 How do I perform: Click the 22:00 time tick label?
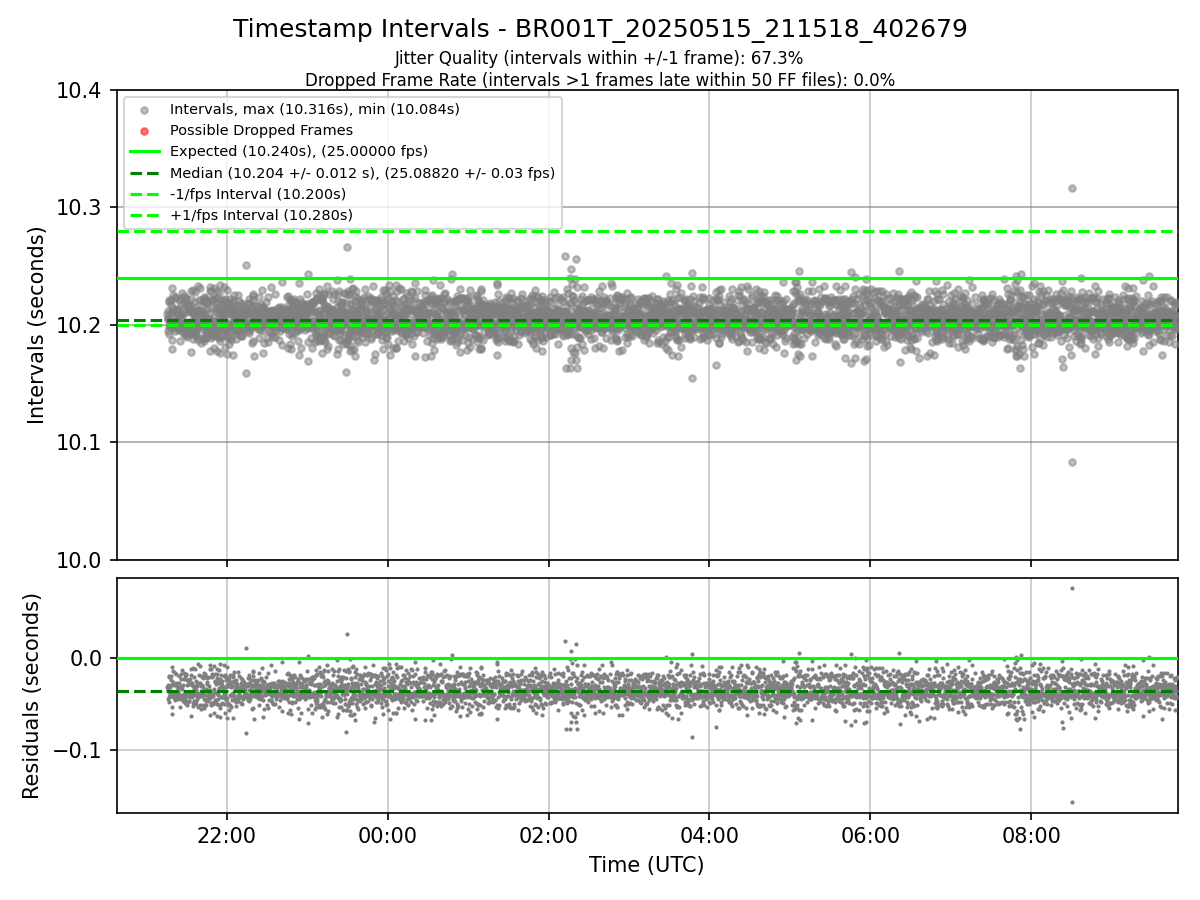pyautogui.click(x=226, y=835)
